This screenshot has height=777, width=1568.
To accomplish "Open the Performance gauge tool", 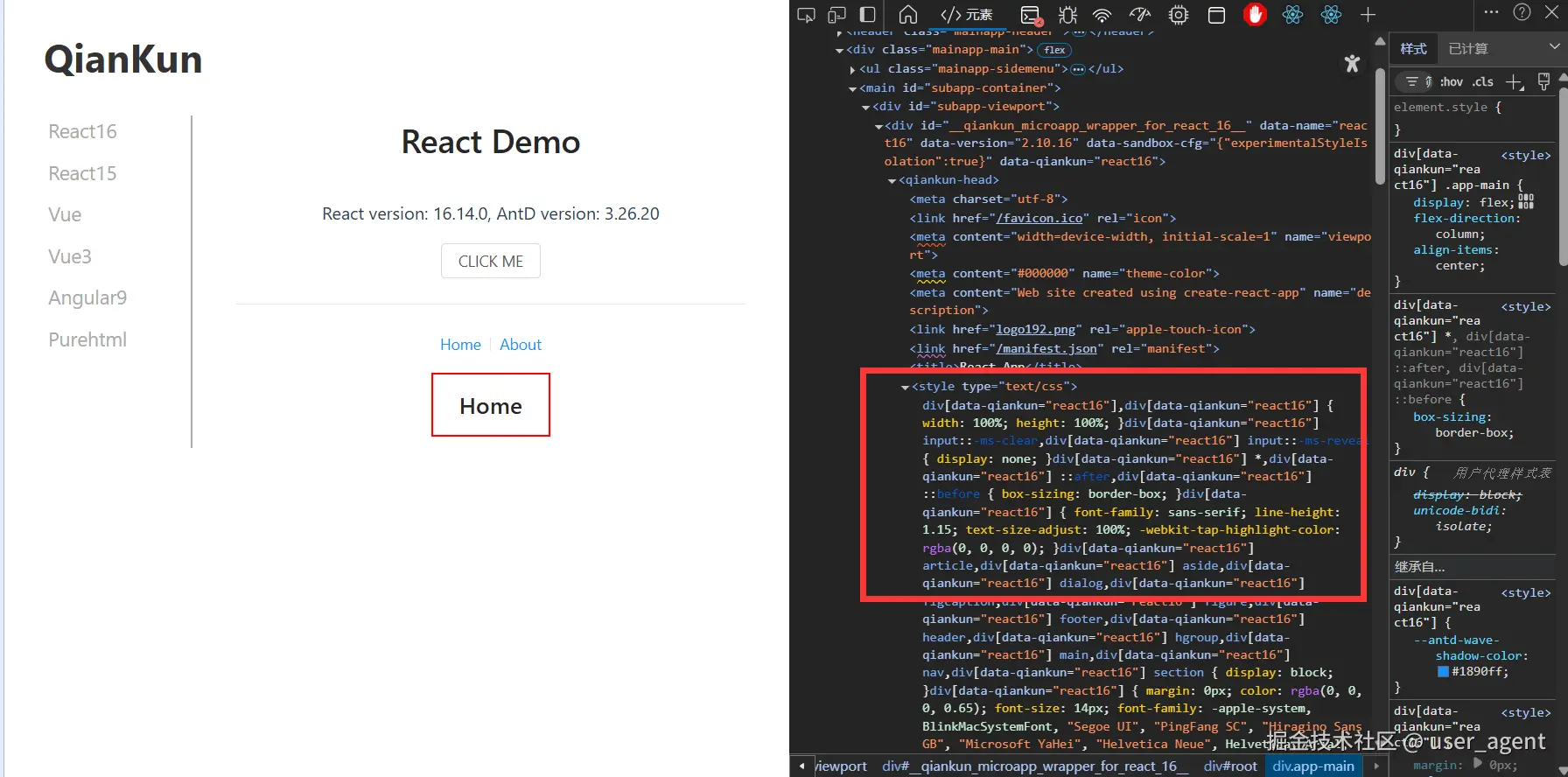I will pyautogui.click(x=1140, y=15).
